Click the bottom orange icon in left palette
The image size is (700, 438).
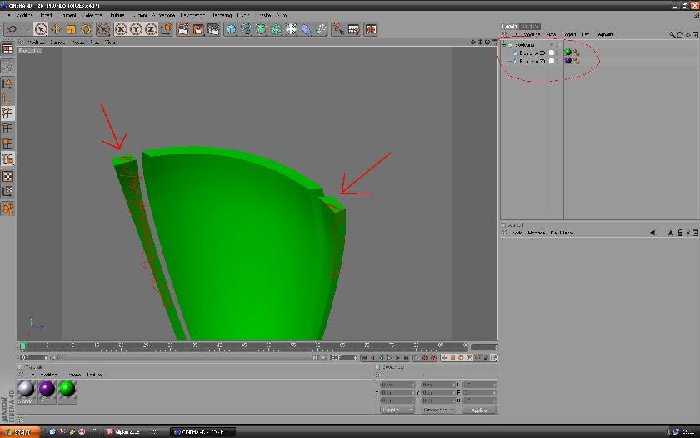tap(8, 209)
